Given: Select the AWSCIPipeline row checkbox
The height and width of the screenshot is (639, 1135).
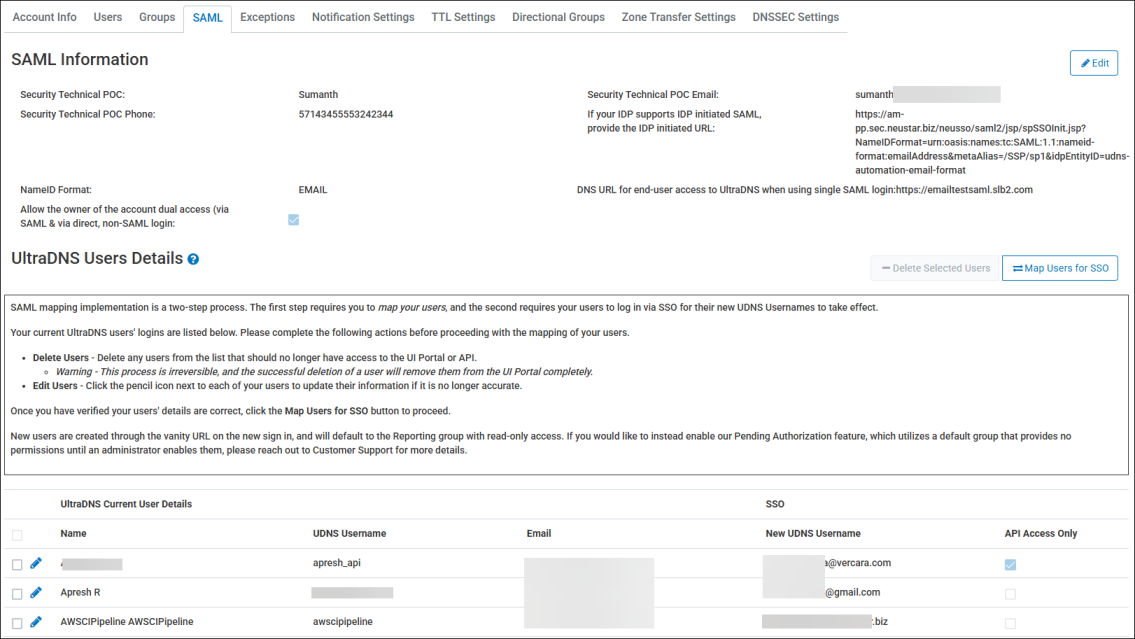Looking at the screenshot, I should tap(17, 623).
